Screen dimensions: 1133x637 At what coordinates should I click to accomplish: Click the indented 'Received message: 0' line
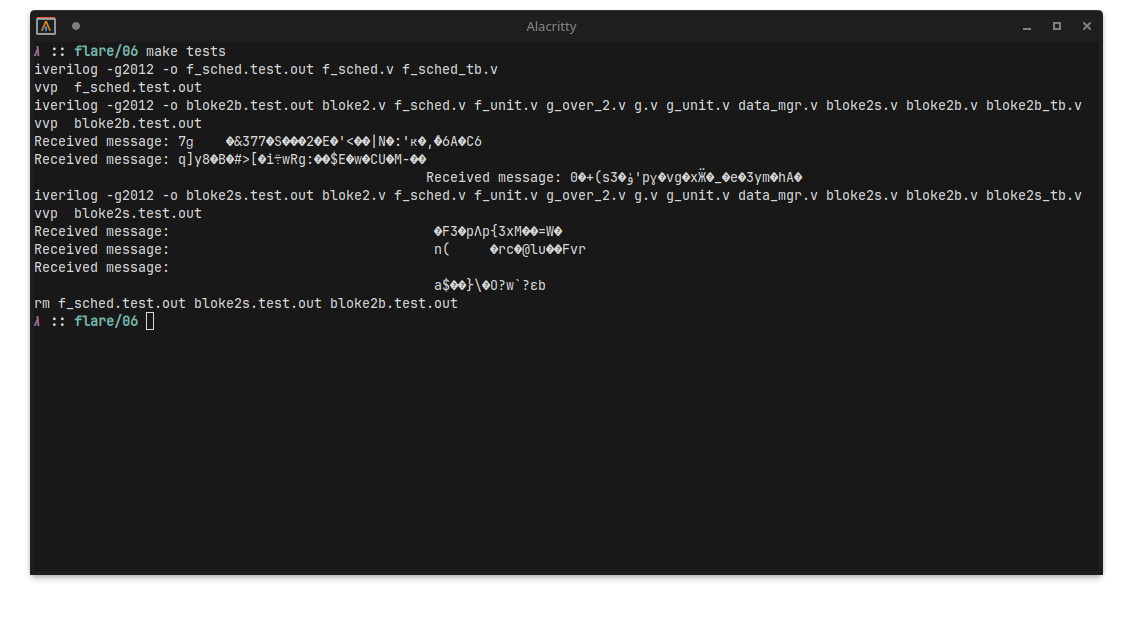pyautogui.click(x=614, y=178)
